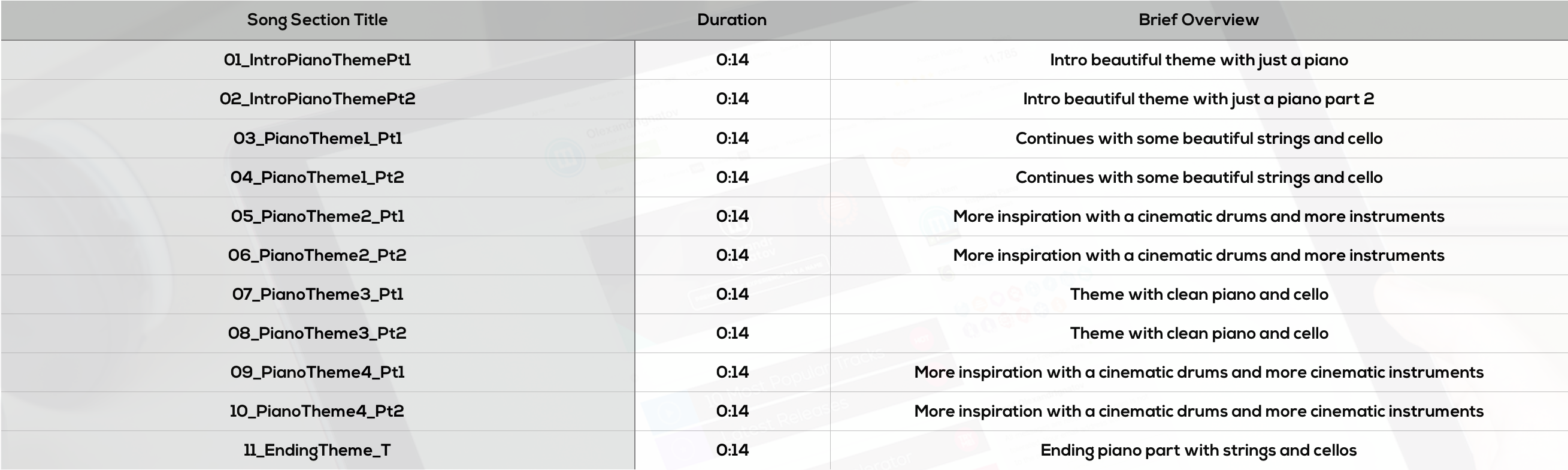
Task: Click the Song Section Title column header
Action: coord(317,20)
